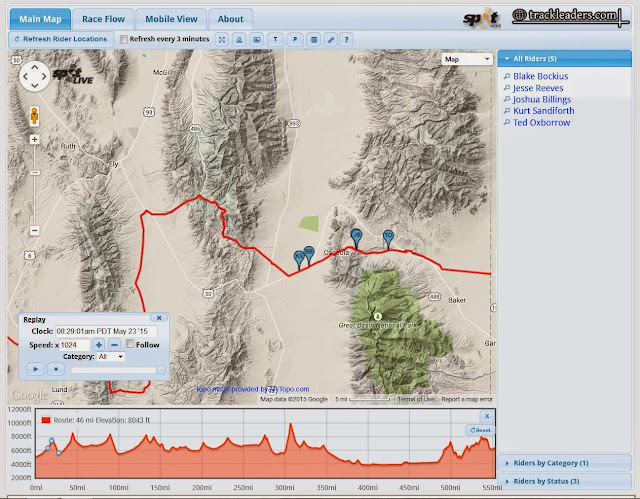This screenshot has height=499, width=640.
Task: Click the map zoom slider handle
Action: (35, 173)
